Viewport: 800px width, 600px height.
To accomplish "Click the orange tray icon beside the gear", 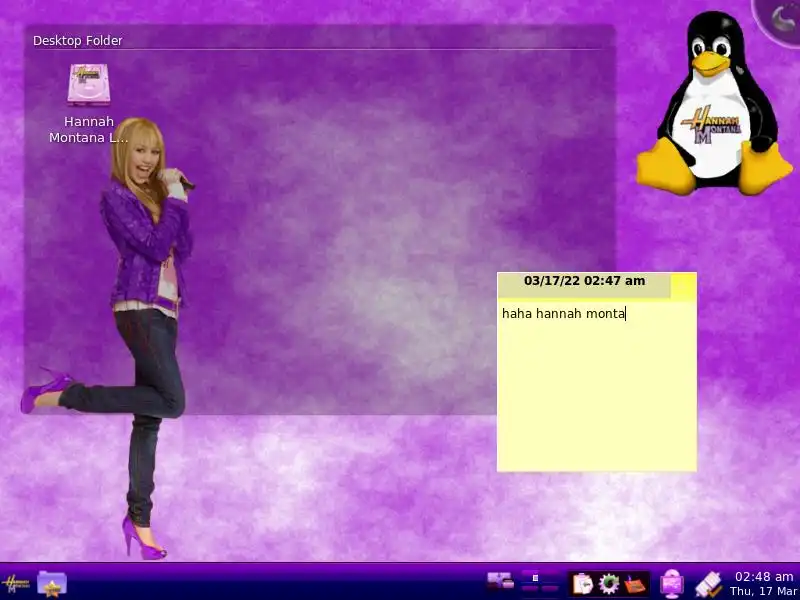I will tap(635, 584).
